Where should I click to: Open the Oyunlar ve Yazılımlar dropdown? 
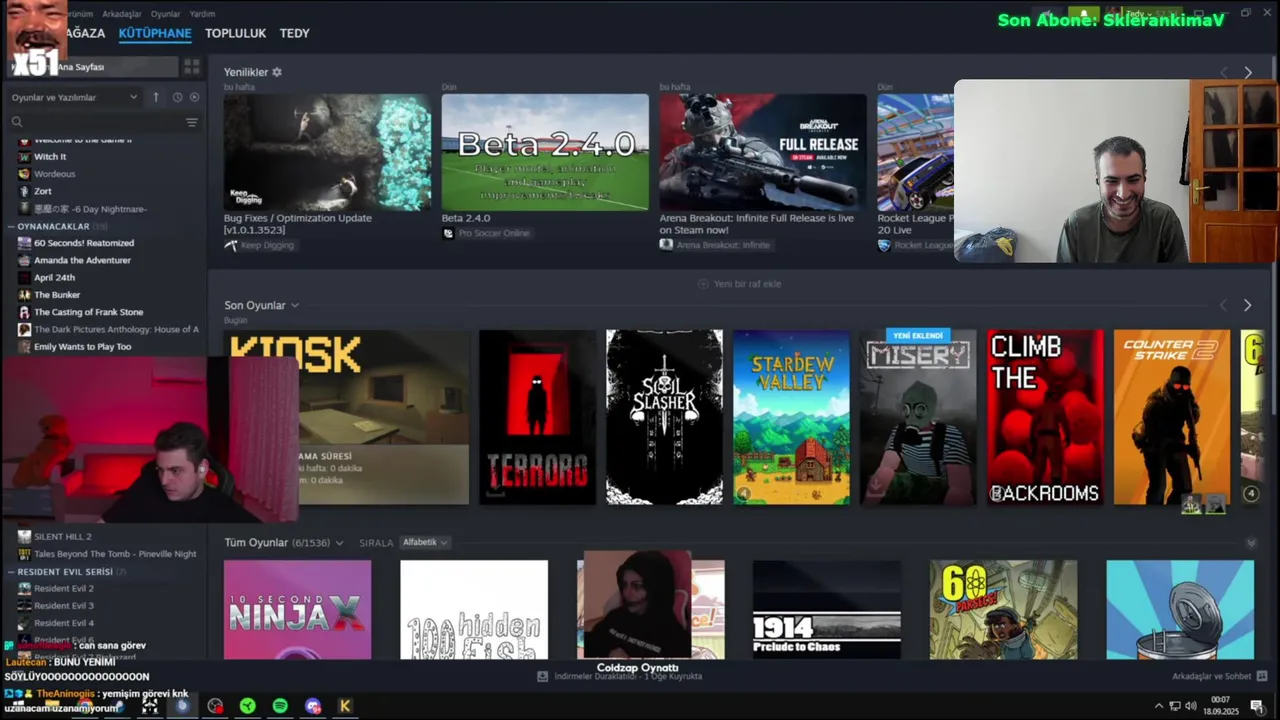pos(74,97)
